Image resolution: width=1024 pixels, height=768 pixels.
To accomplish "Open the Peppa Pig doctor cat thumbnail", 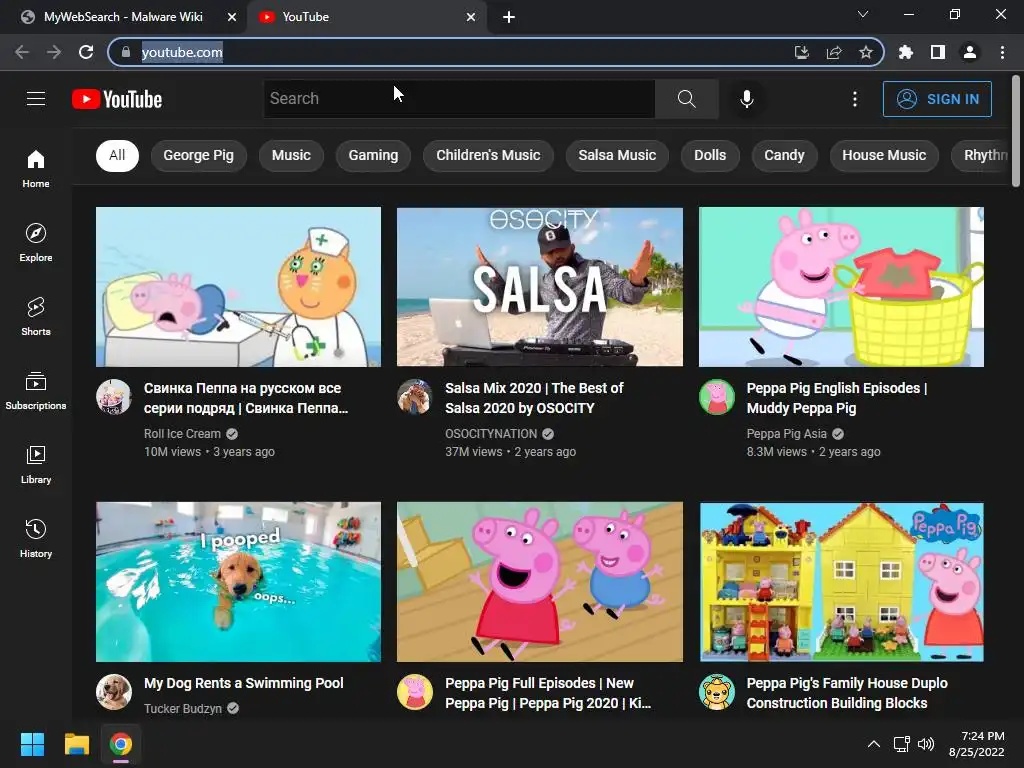I will click(x=238, y=287).
